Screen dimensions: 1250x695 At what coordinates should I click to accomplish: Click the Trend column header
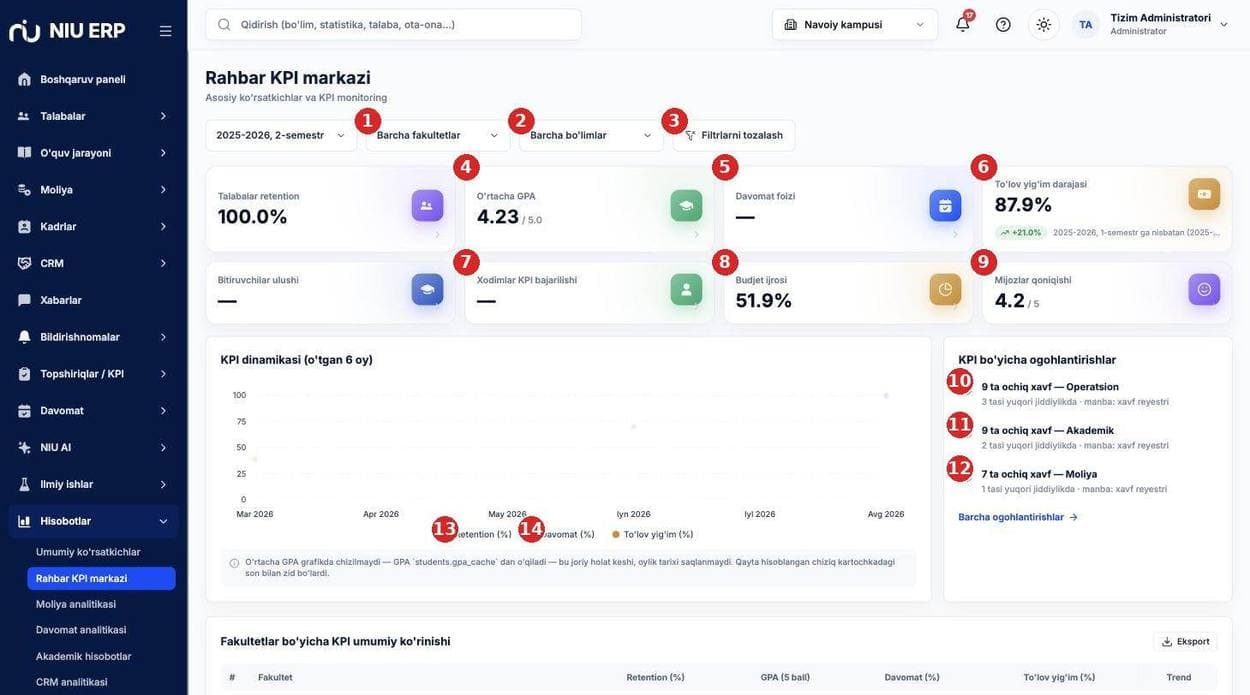coord(1179,677)
